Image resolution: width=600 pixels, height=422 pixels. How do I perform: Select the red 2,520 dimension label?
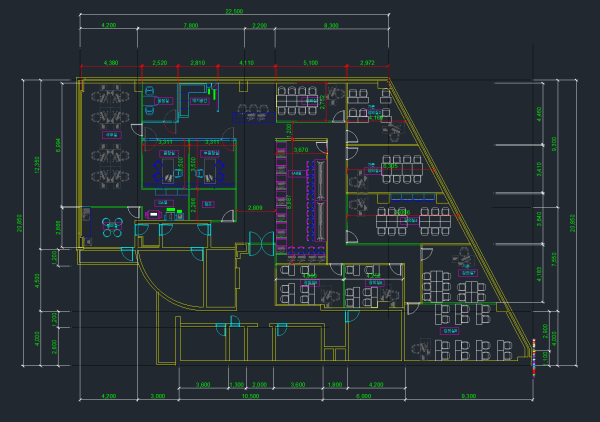160,63
